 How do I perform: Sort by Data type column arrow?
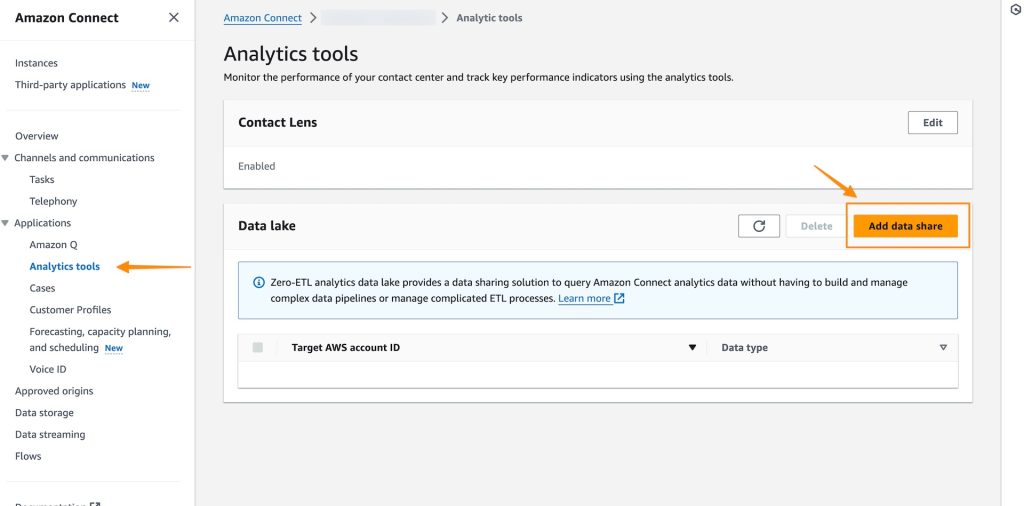click(x=942, y=348)
